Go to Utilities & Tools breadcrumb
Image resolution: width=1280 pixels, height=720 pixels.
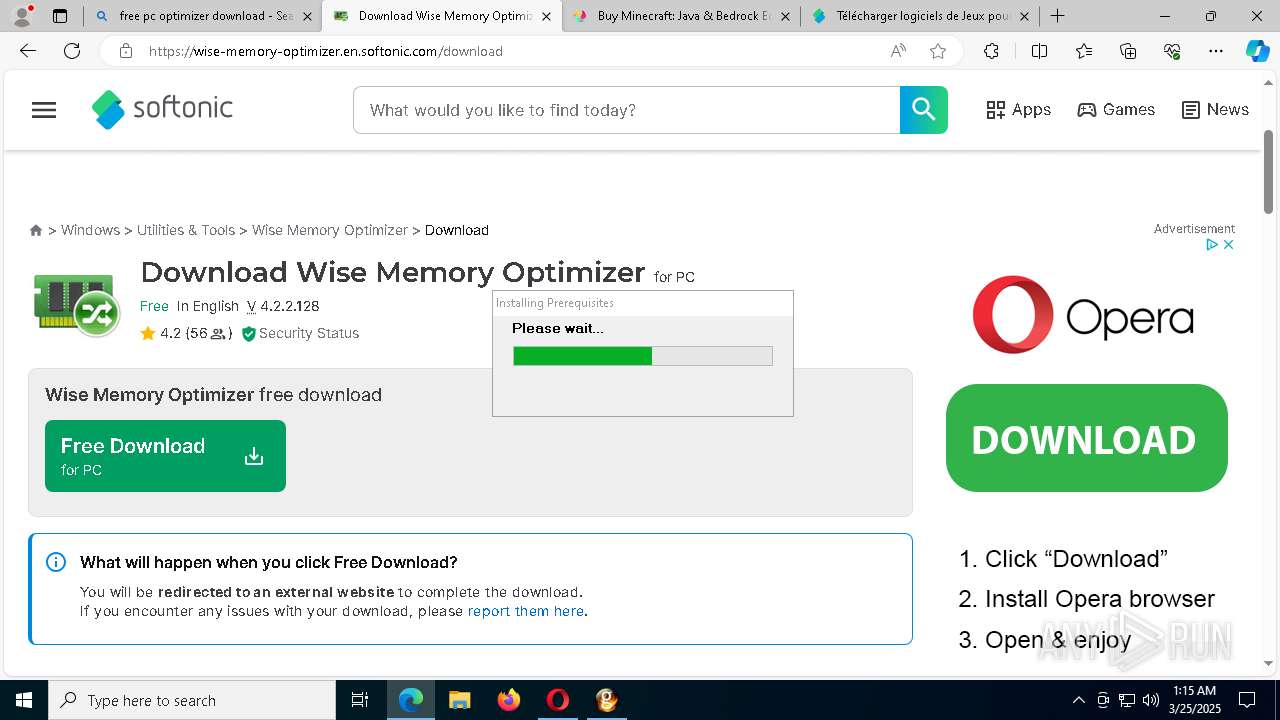point(186,230)
